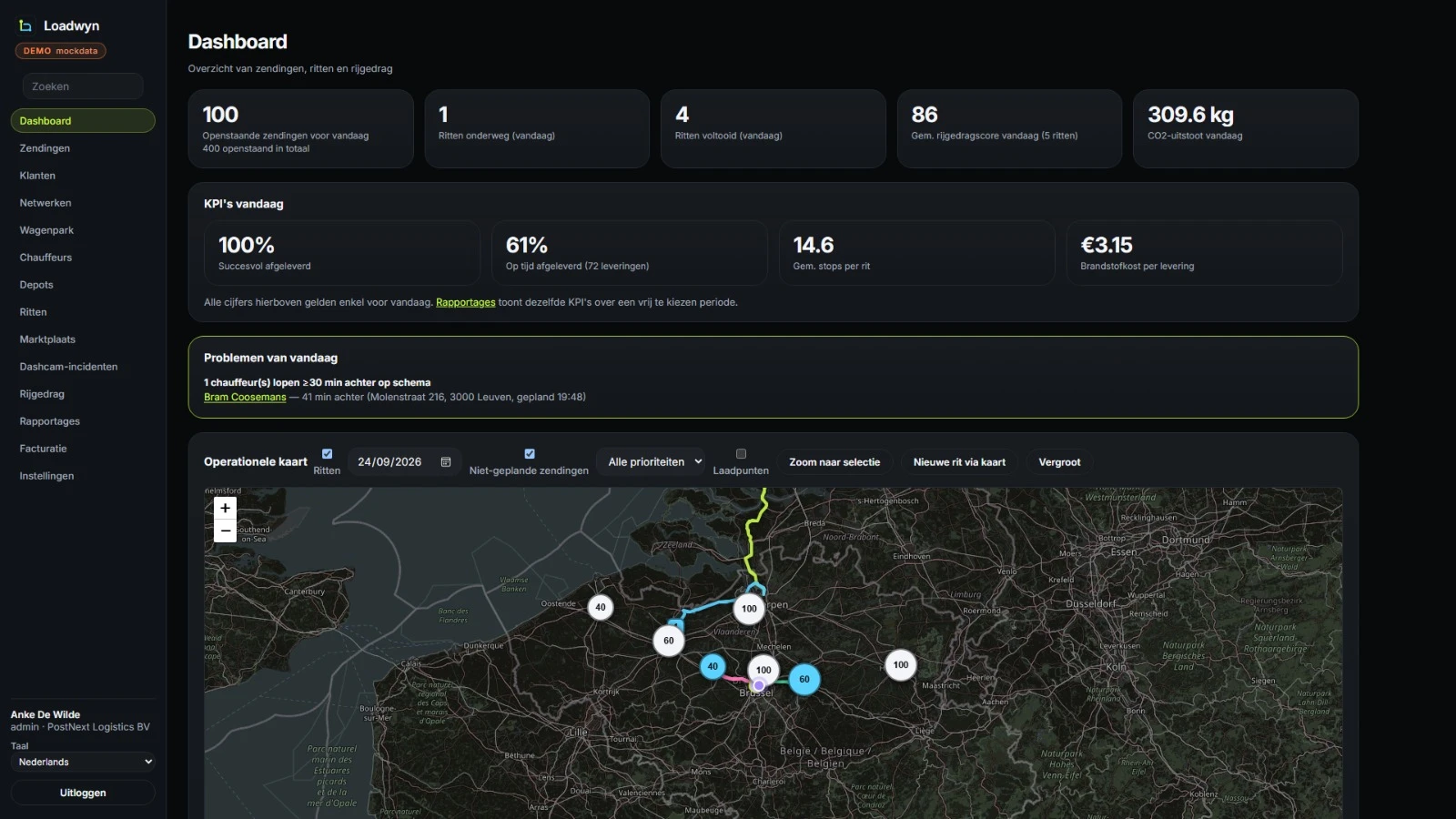Select Dashboard in the sidebar
The image size is (1456, 819).
[x=83, y=121]
